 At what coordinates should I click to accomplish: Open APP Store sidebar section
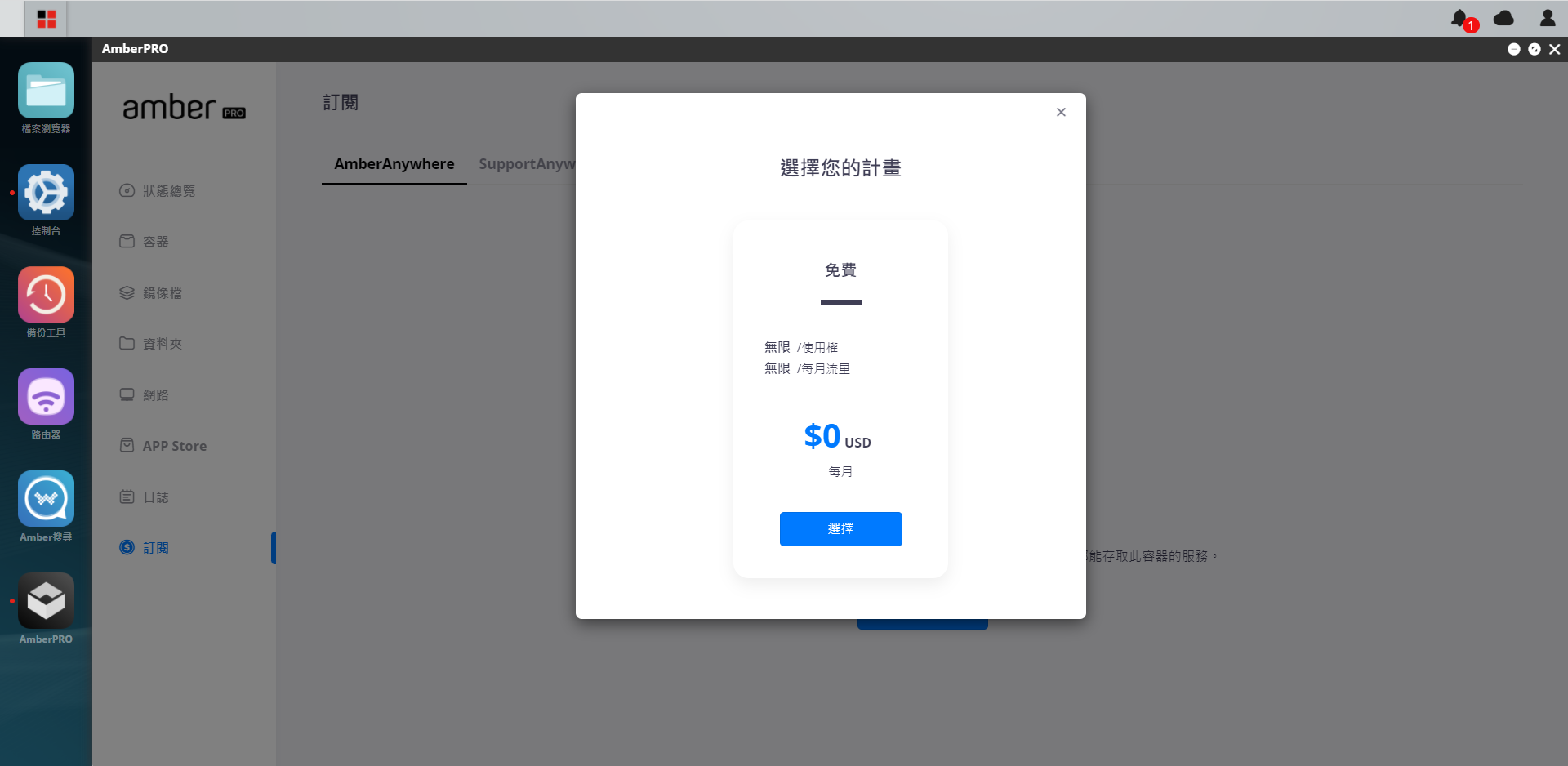[163, 446]
